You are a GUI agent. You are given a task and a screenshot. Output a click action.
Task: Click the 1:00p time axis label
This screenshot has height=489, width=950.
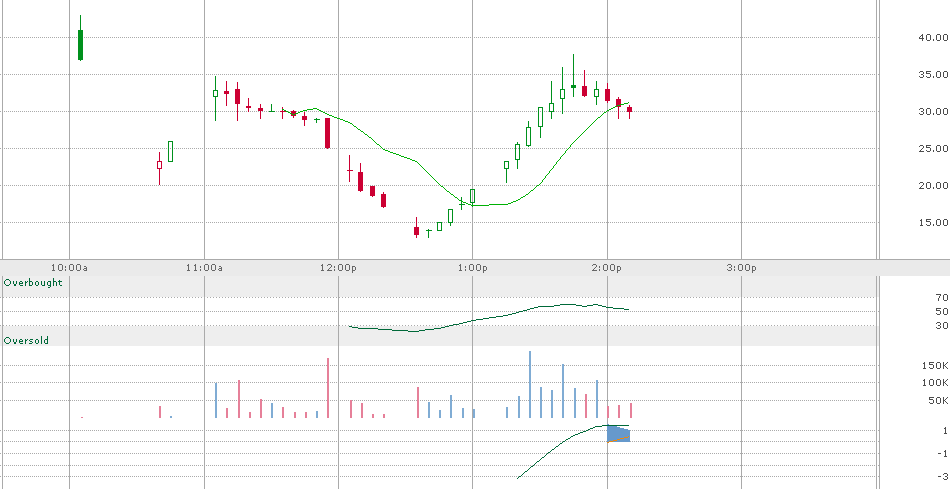(x=473, y=268)
